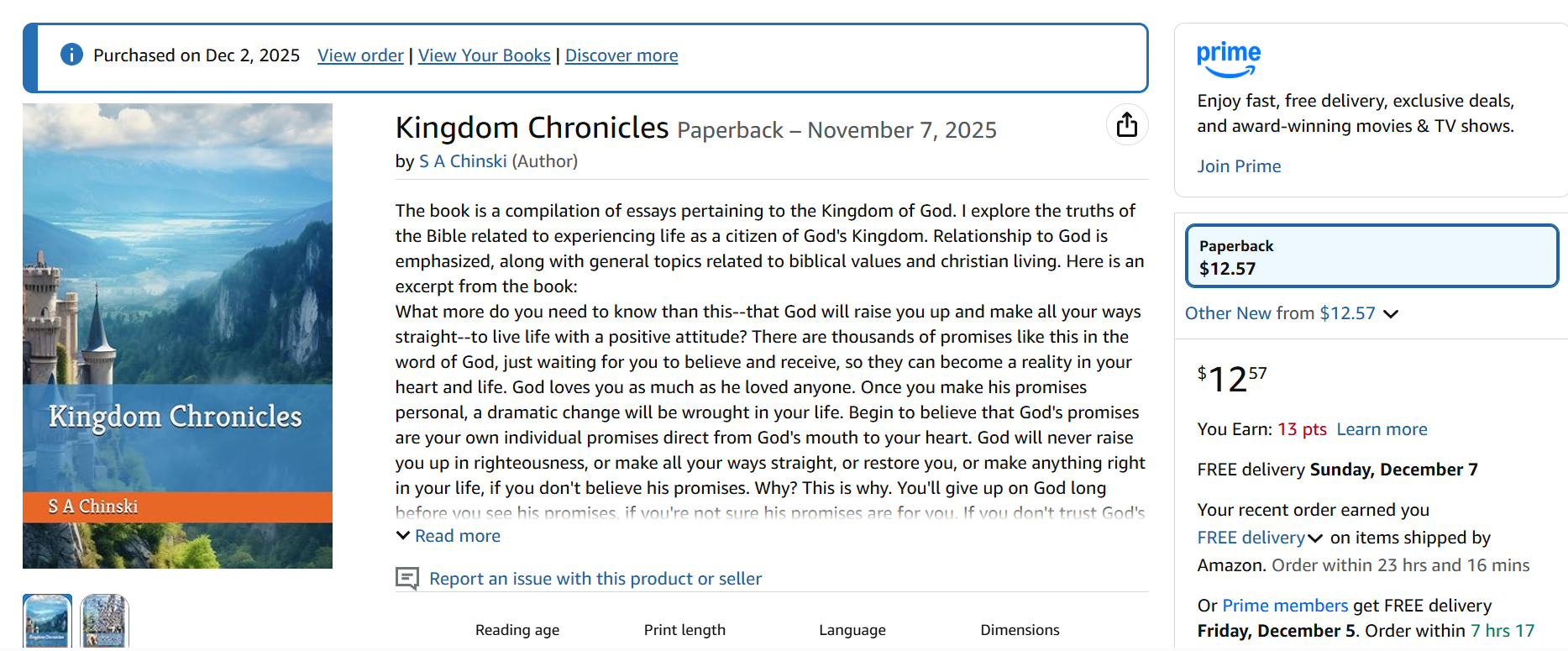Click Learn more about points earned
This screenshot has height=651, width=1568.
(1382, 429)
